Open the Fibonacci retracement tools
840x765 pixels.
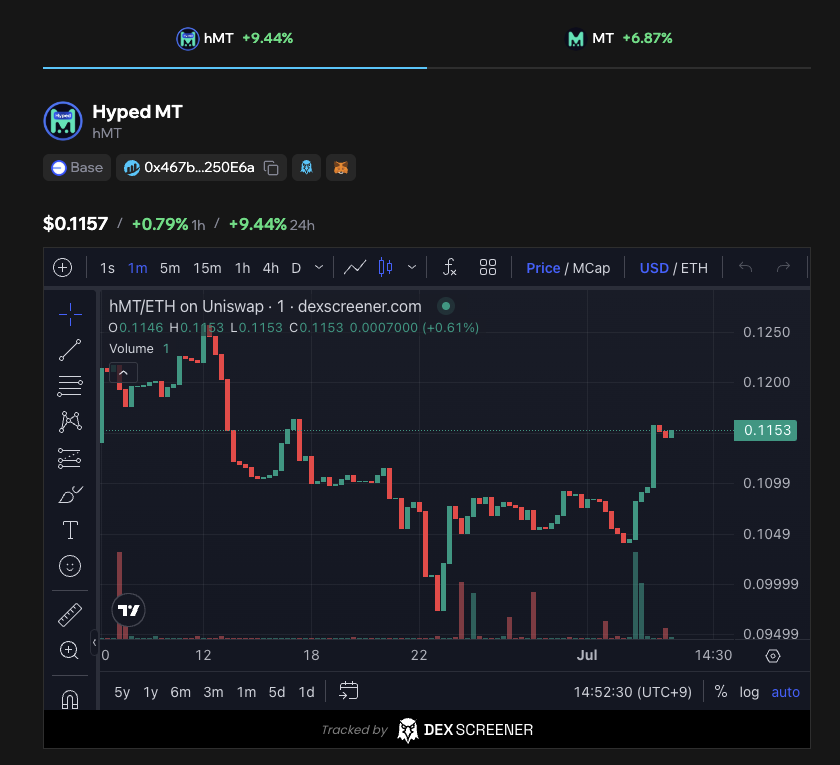coord(70,386)
